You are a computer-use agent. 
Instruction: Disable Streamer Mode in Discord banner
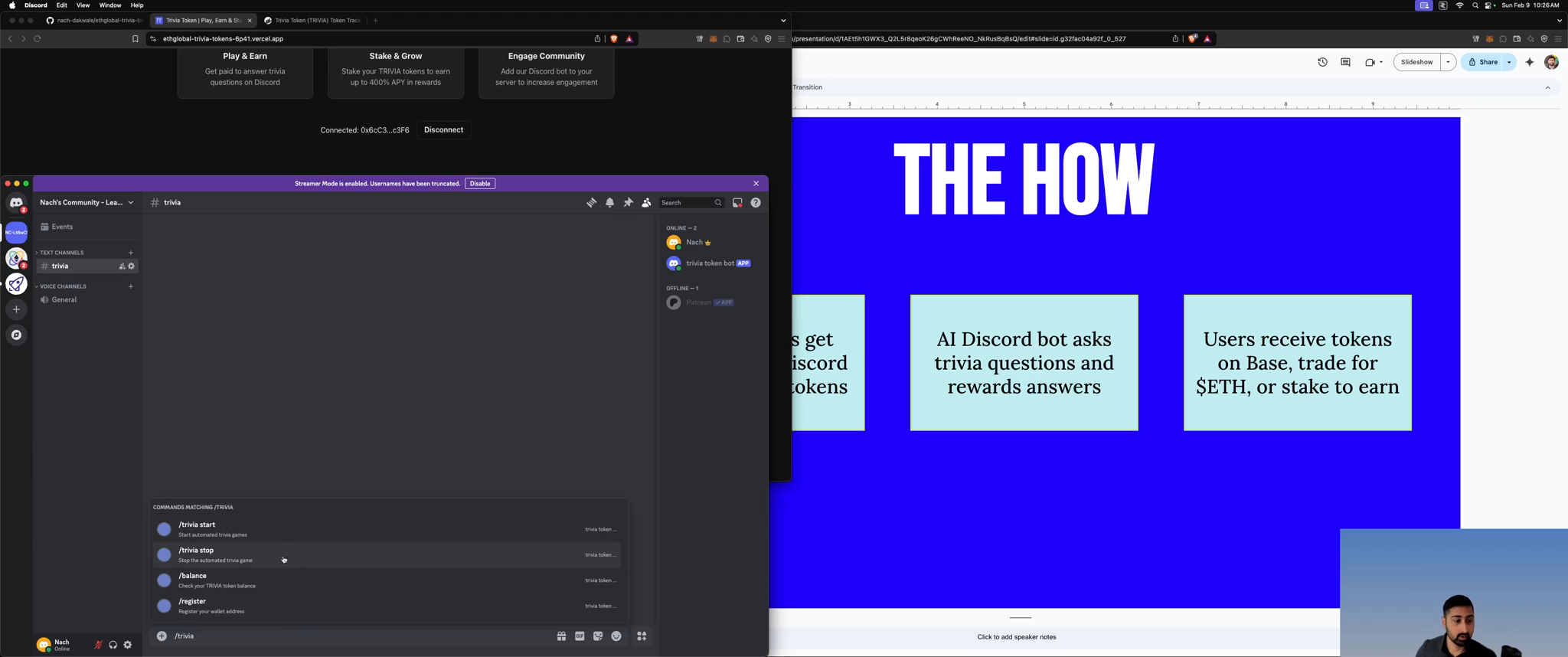[480, 184]
